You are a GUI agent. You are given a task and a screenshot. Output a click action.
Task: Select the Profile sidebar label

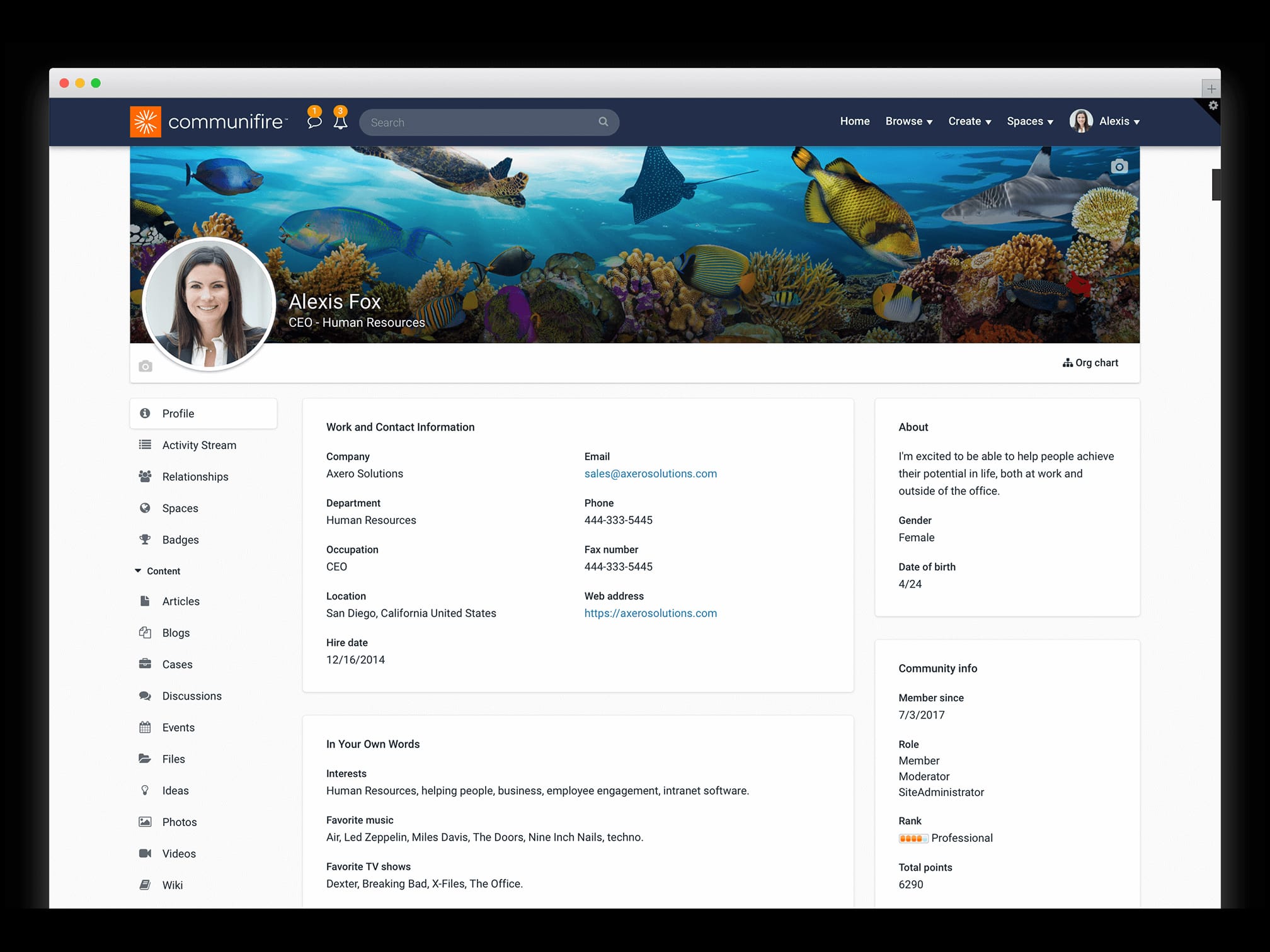point(178,414)
